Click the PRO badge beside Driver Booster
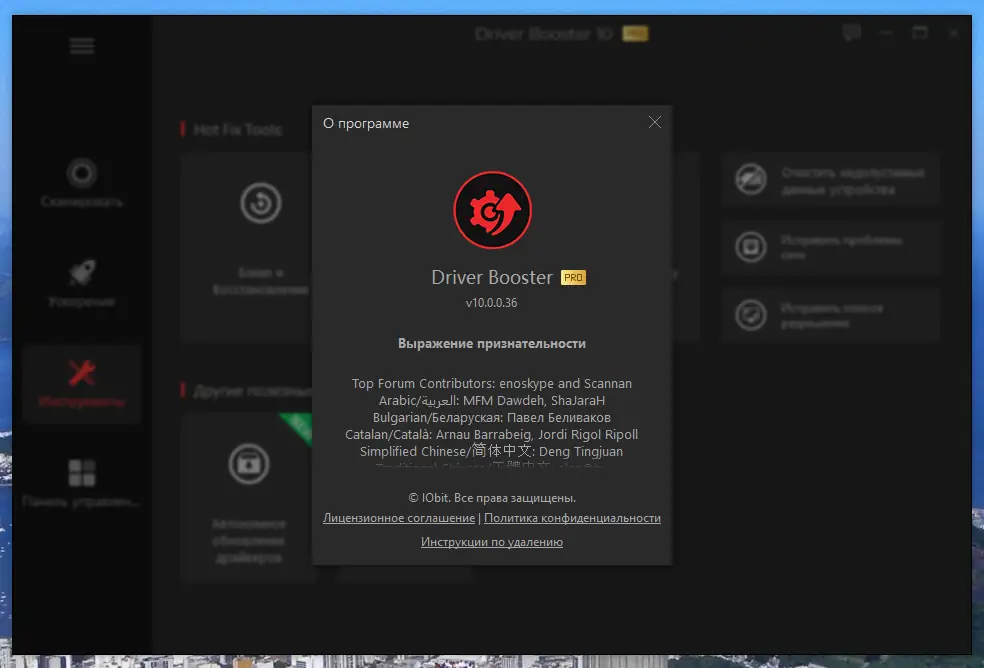The width and height of the screenshot is (984, 668). pos(573,277)
